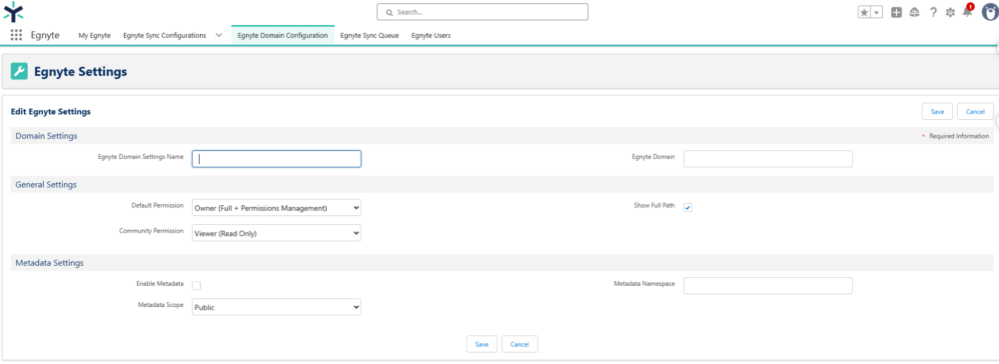Open the Favorites list dropdown arrow
The image size is (999, 364).
coord(877,12)
